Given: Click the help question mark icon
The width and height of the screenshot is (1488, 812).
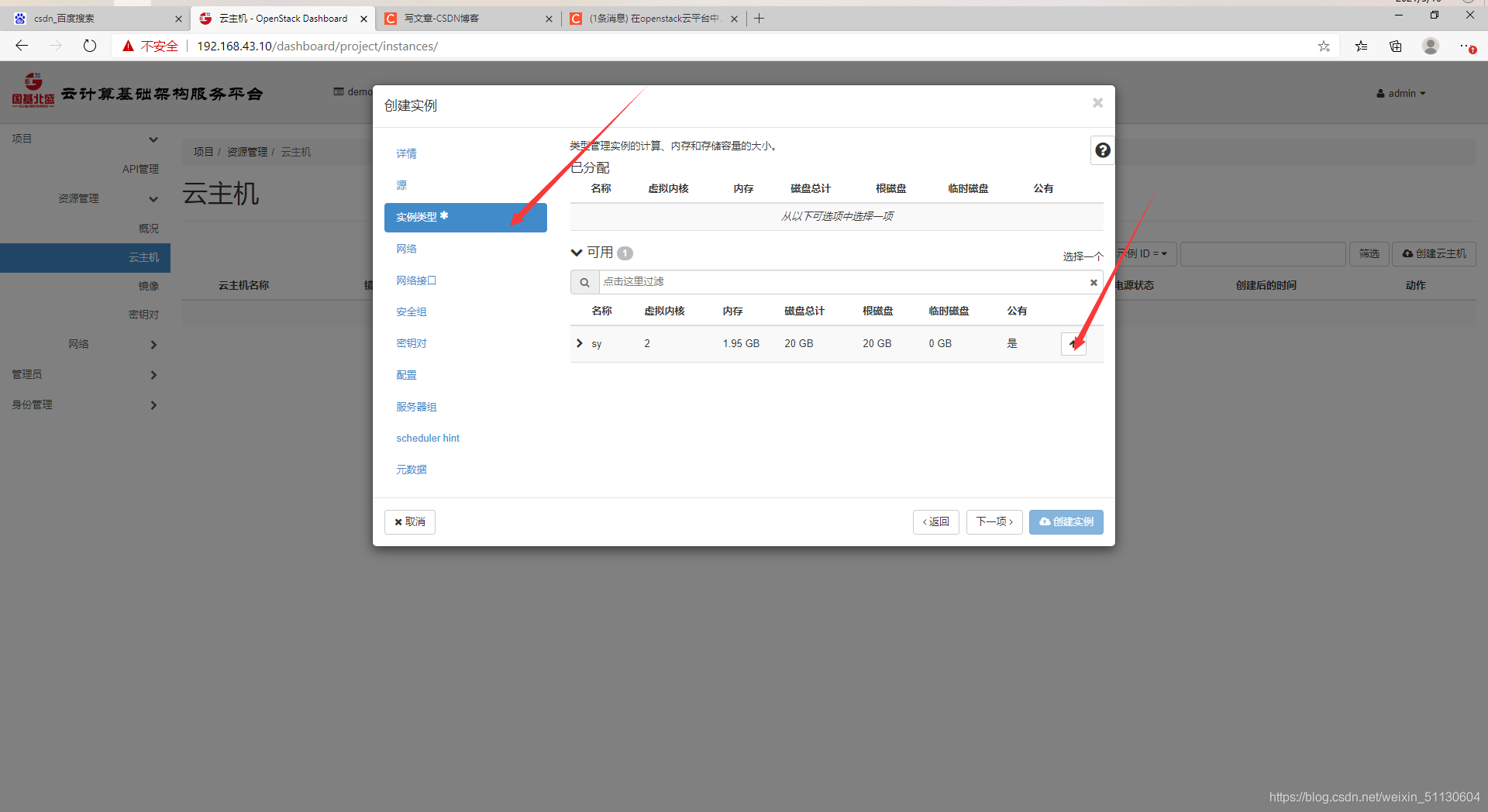Looking at the screenshot, I should [x=1102, y=150].
